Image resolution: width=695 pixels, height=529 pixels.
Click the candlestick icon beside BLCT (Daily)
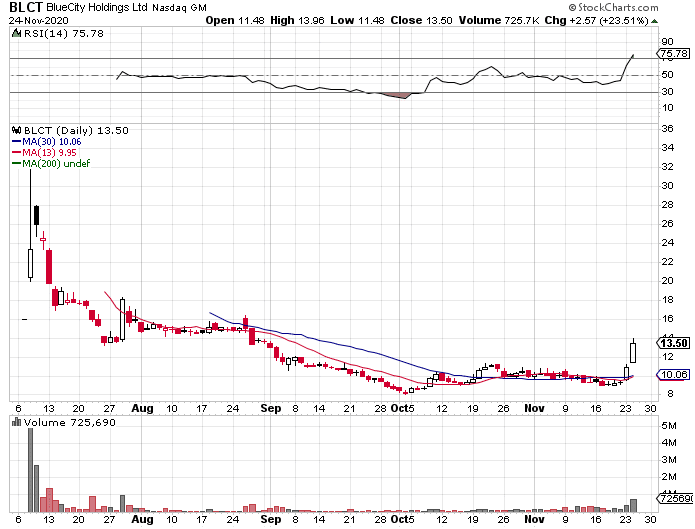[x=16, y=130]
